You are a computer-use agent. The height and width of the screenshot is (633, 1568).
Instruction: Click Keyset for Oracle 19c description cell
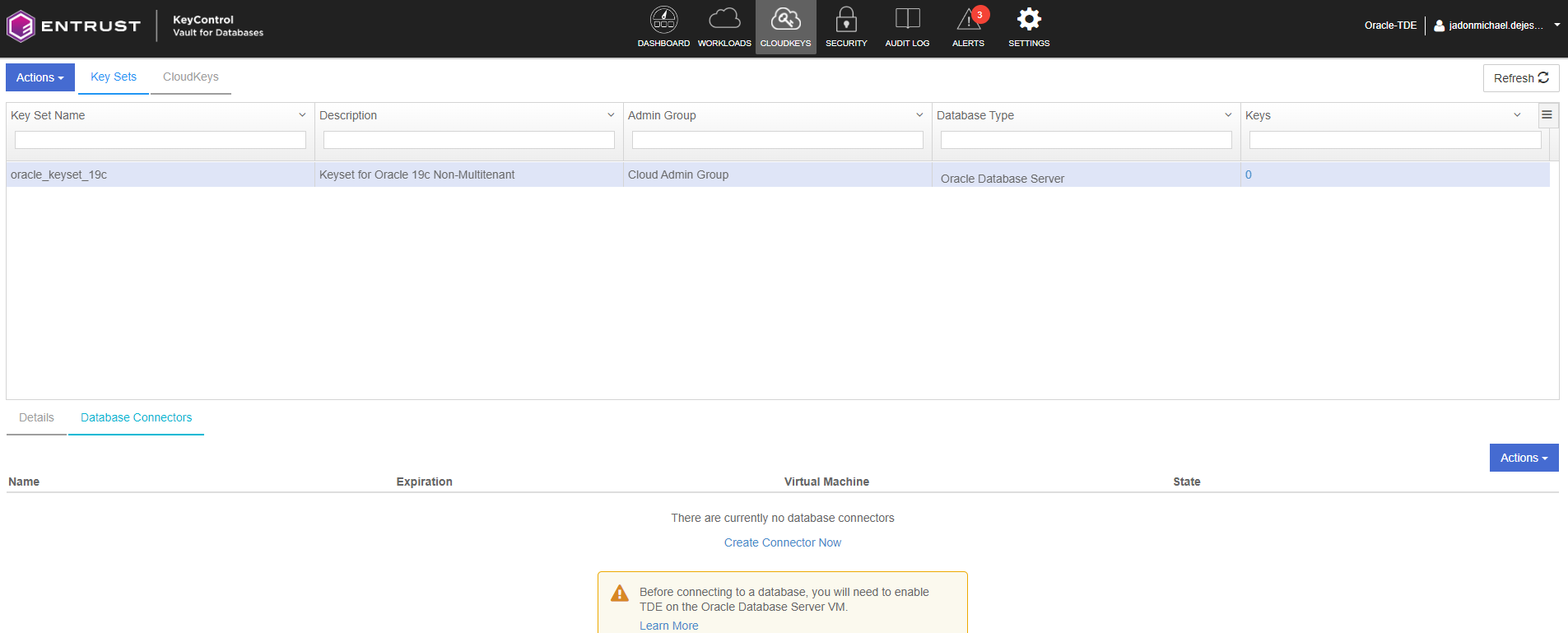point(469,175)
